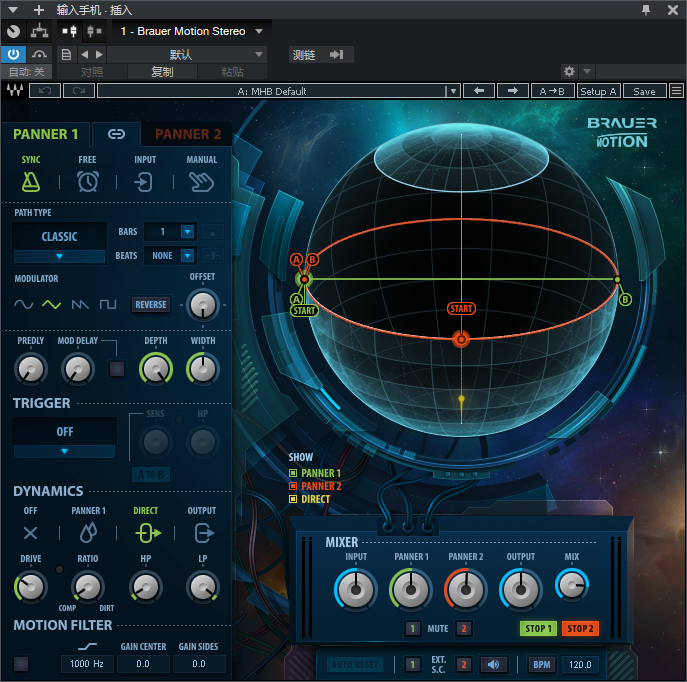687x682 pixels.
Task: Click the Stop 2 button
Action: (x=580, y=629)
